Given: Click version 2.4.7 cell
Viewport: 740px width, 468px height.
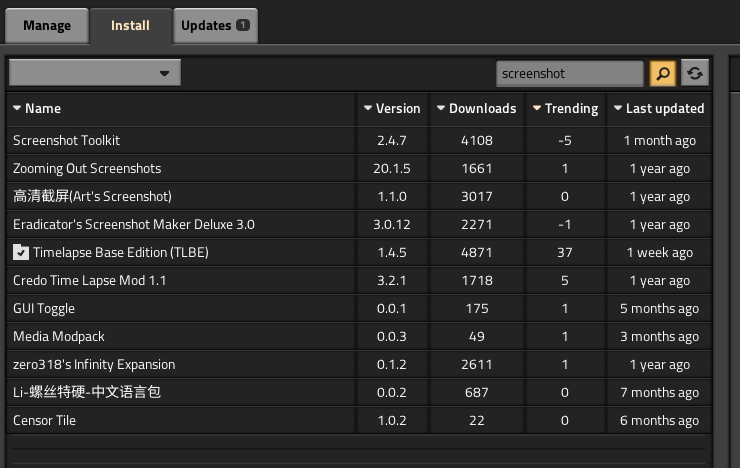Looking at the screenshot, I should coord(392,141).
